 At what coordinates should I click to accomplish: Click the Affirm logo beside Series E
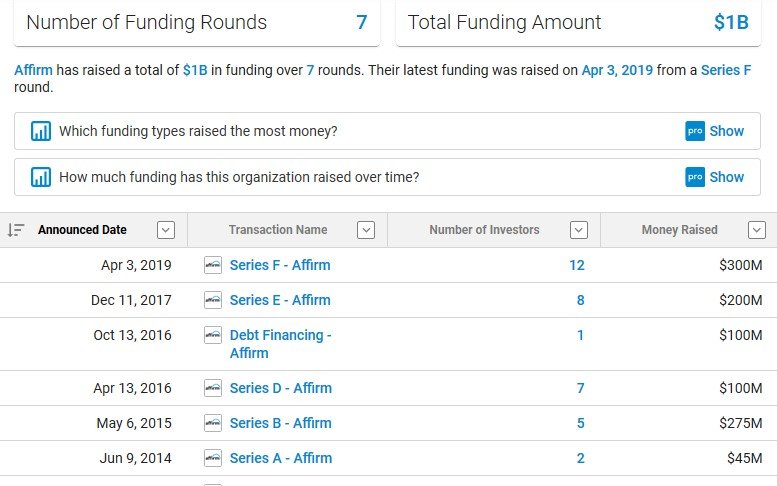(213, 300)
